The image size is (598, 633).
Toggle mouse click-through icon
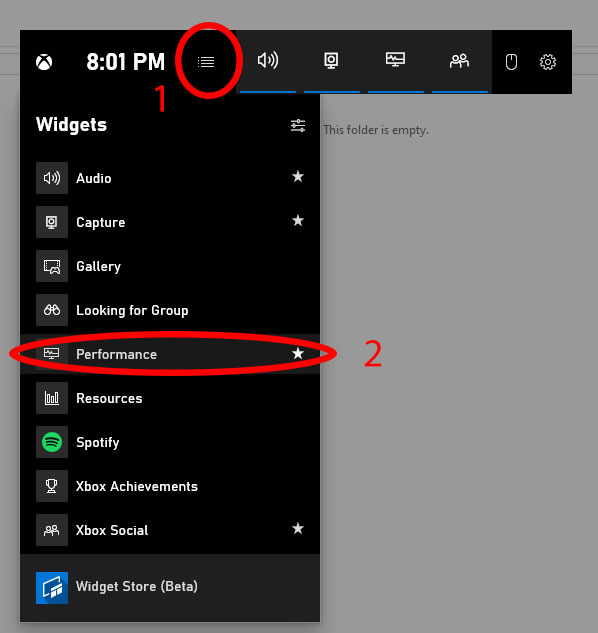pos(512,62)
